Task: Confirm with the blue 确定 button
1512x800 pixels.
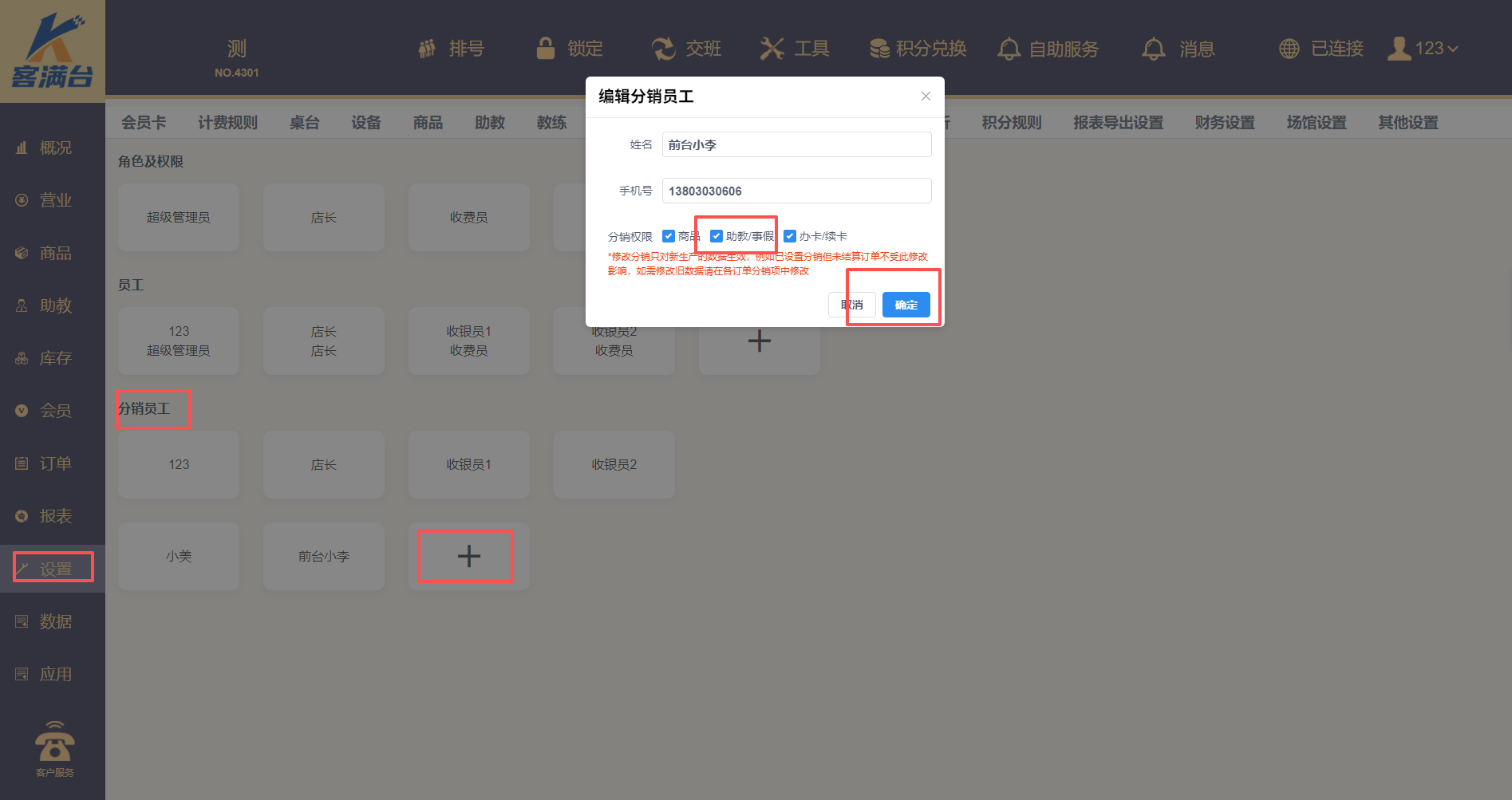Action: click(906, 305)
